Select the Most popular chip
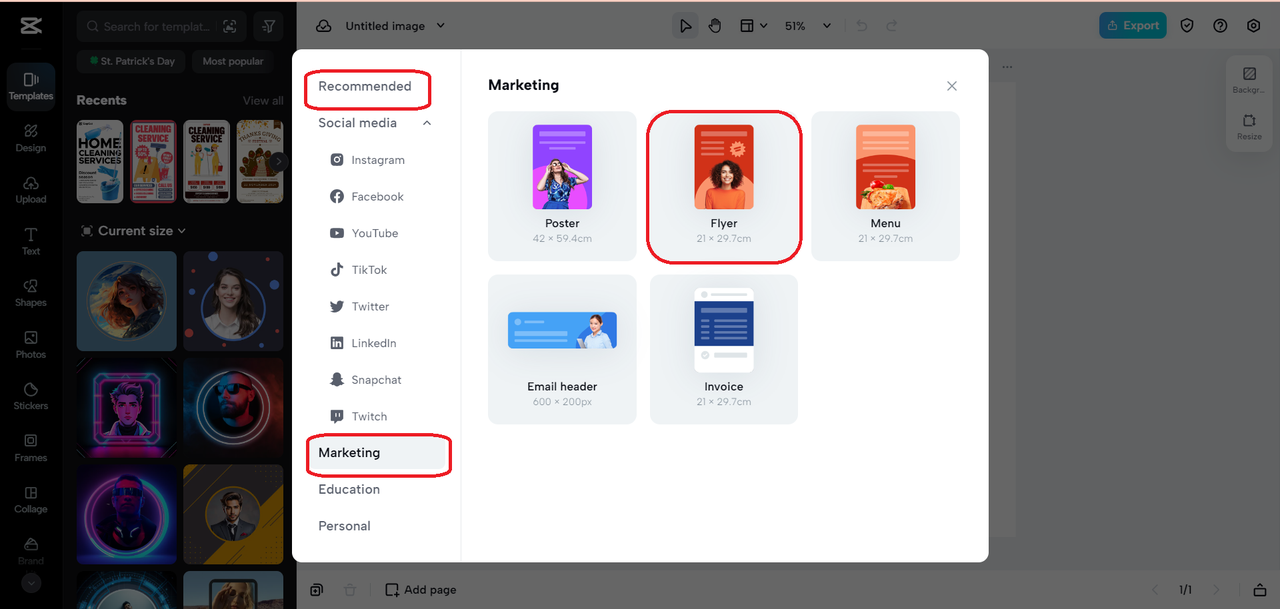This screenshot has height=609, width=1280. pos(233,61)
